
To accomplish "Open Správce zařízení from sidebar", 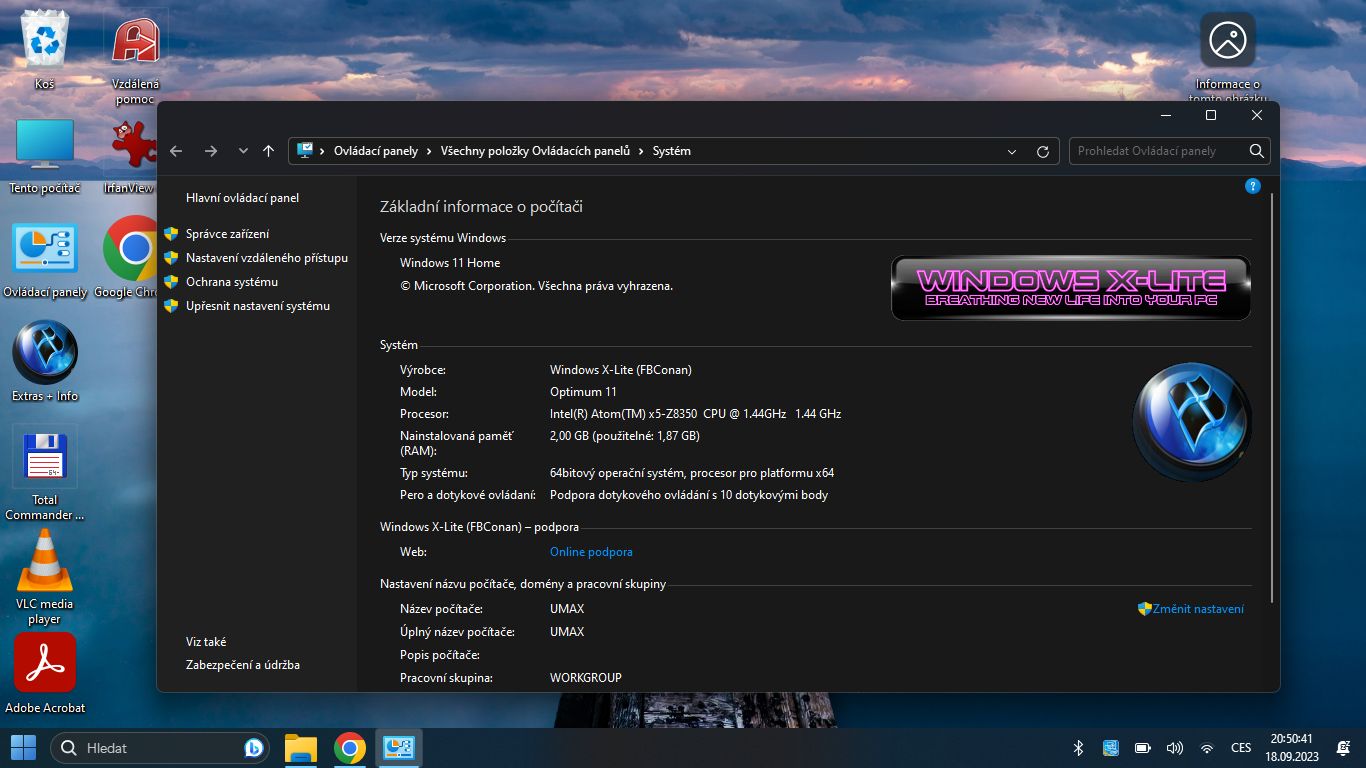I will point(227,234).
